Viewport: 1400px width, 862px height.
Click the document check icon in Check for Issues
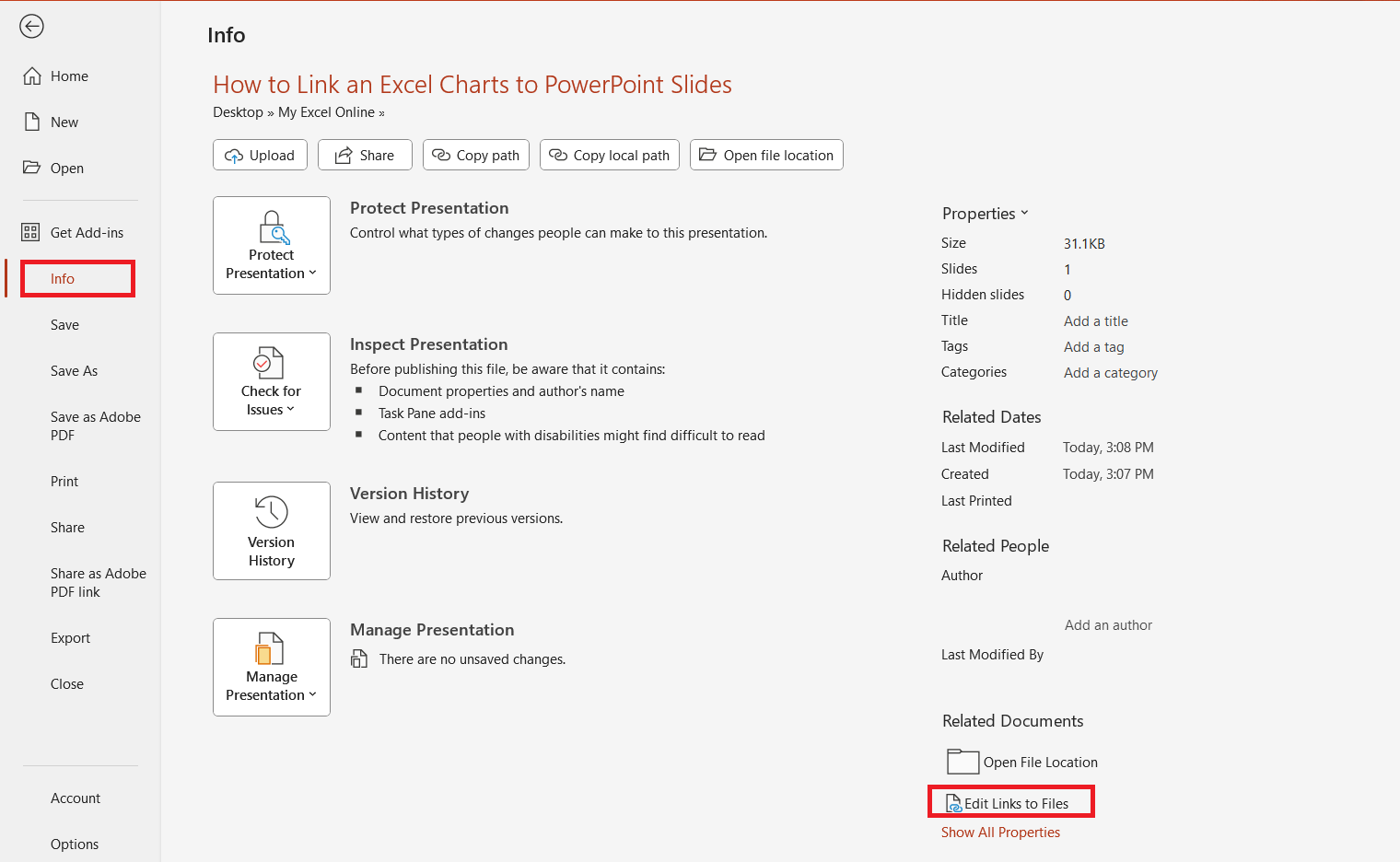268,363
